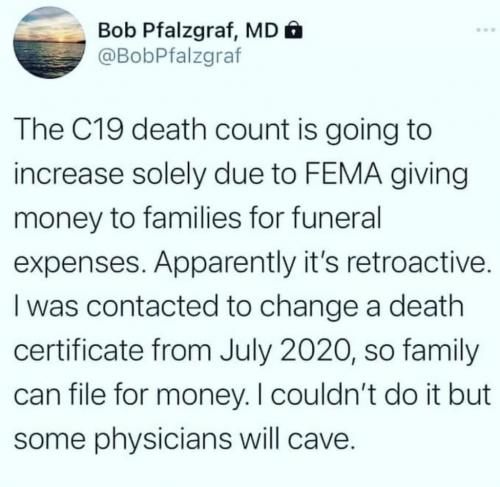This screenshot has height=487, width=500.
Task: Open the three-dot more options menu
Action: pyautogui.click(x=487, y=31)
